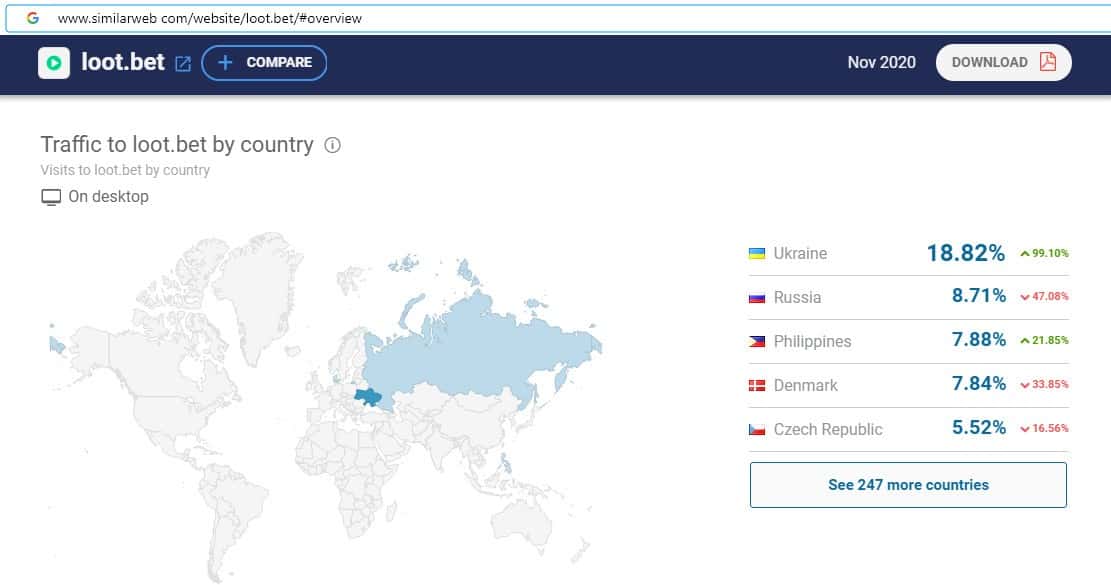Click Traffic to loot.bet by country heading
The width and height of the screenshot is (1111, 585).
[x=177, y=144]
